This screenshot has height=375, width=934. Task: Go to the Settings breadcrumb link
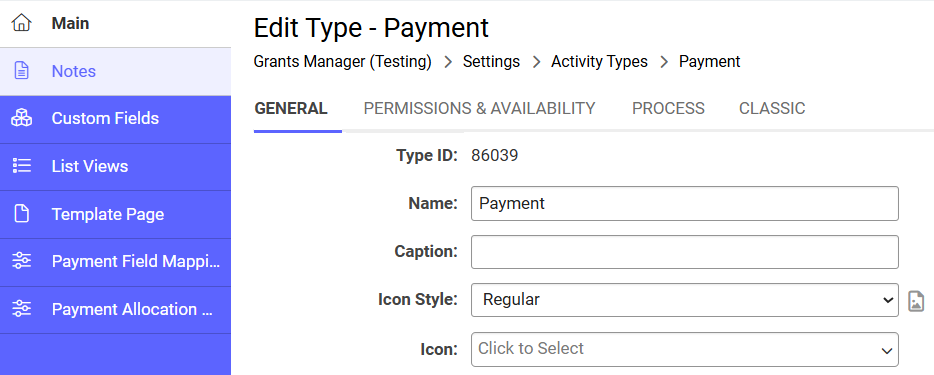491,61
